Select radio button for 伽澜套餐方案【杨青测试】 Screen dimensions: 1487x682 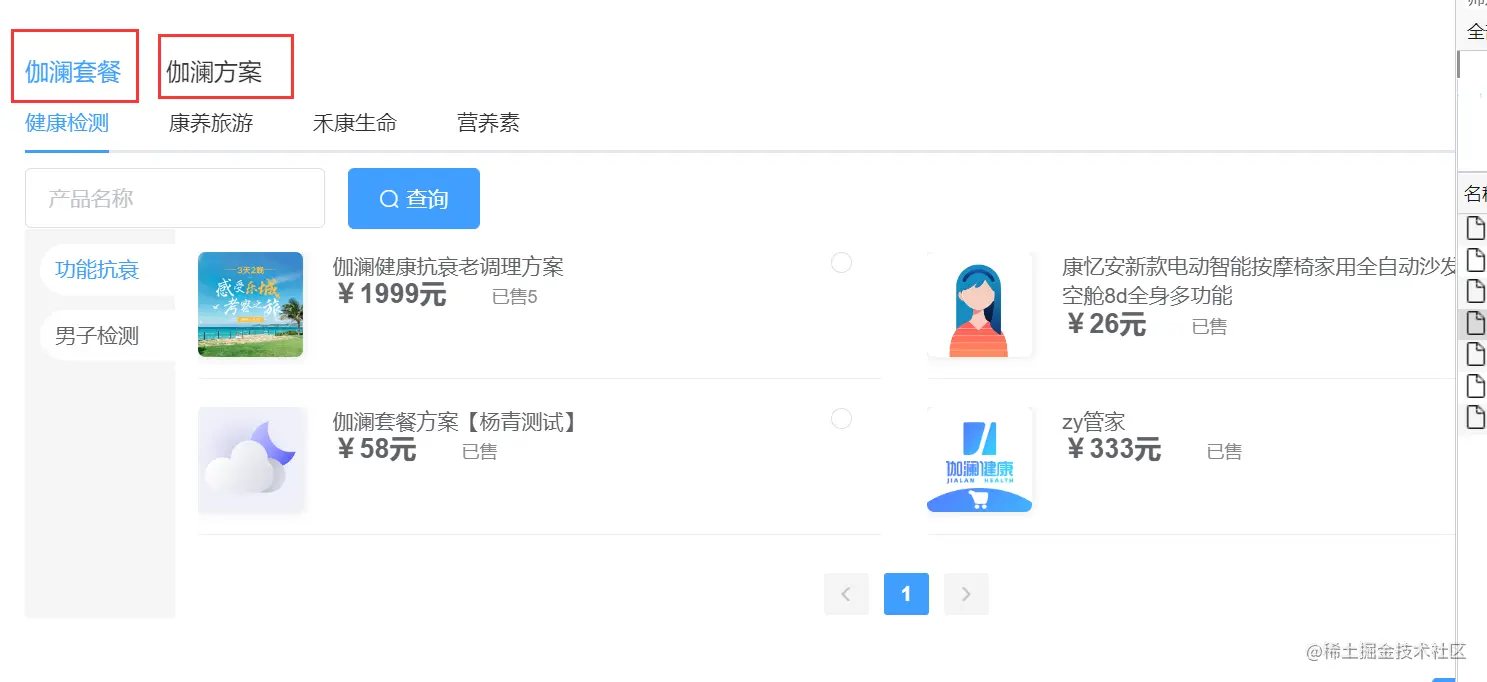tap(841, 418)
